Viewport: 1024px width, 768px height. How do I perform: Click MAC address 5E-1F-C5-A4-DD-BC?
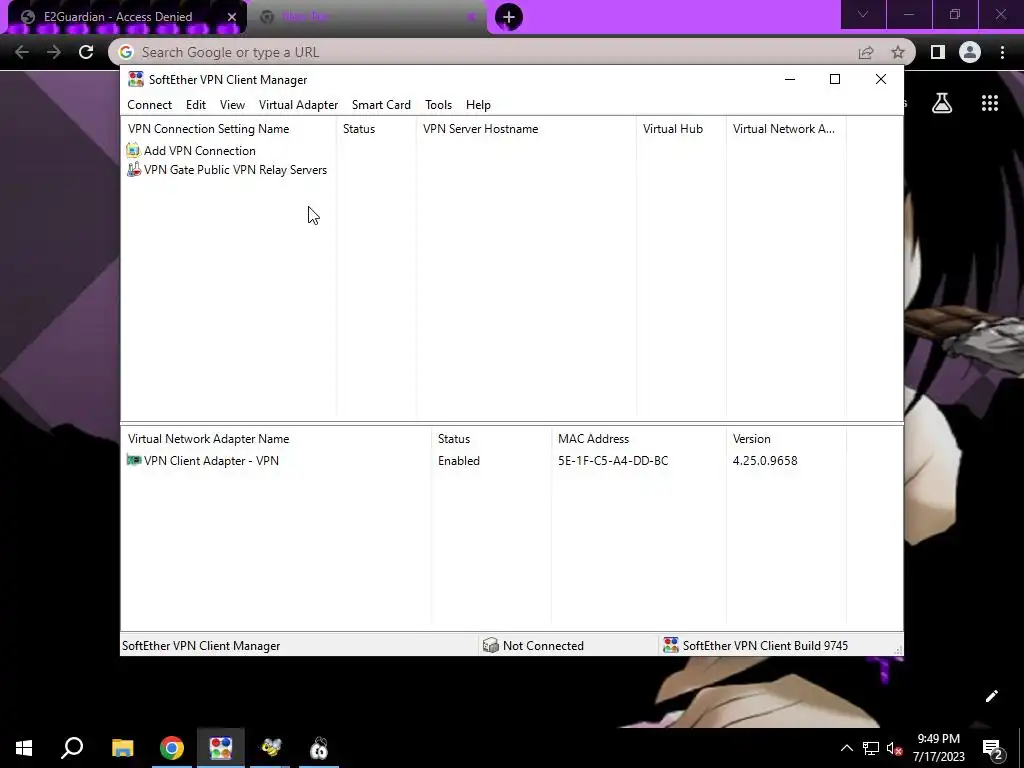[x=613, y=460]
